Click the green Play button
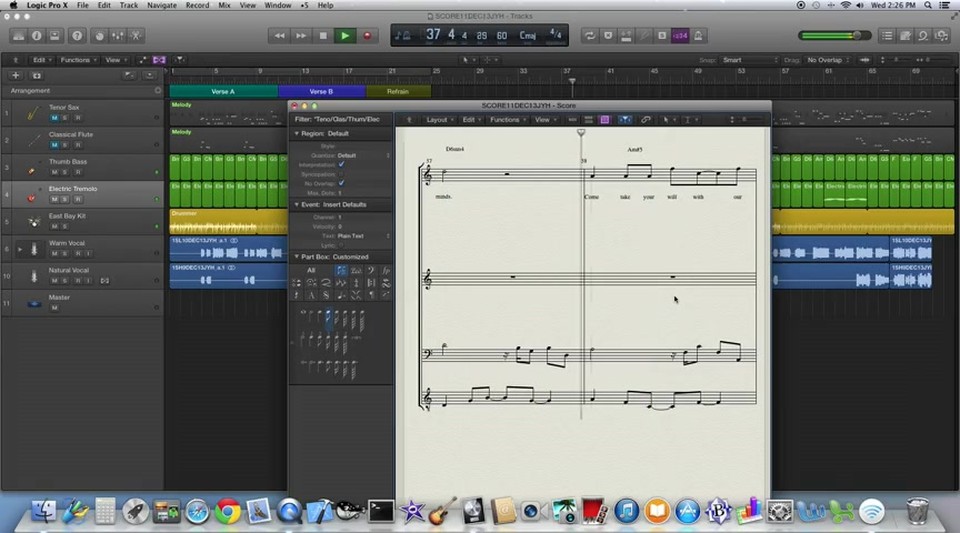 (x=345, y=35)
